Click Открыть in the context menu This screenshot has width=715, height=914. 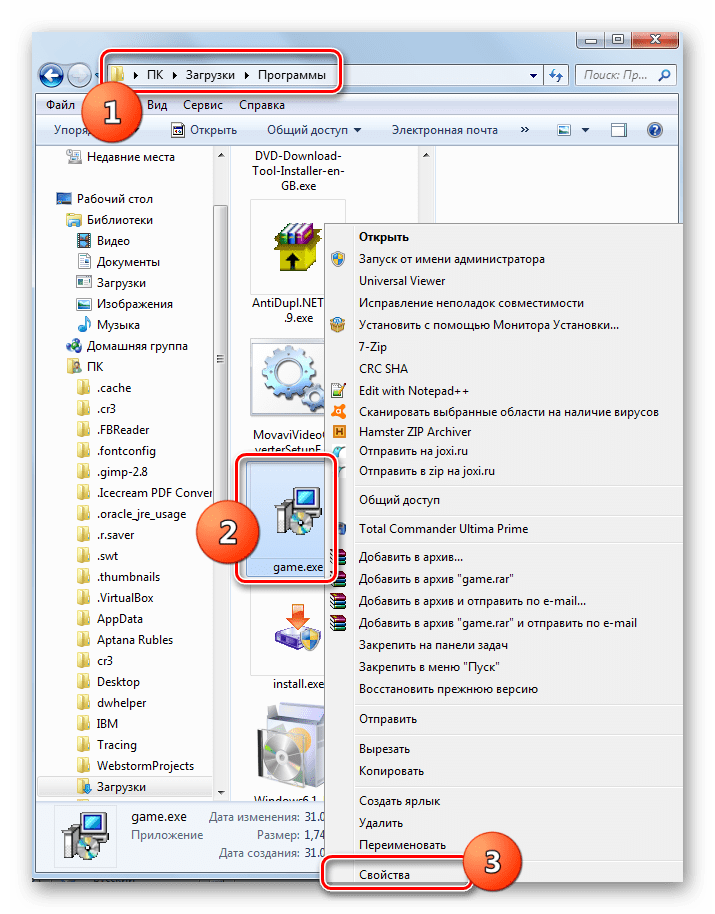pos(383,237)
